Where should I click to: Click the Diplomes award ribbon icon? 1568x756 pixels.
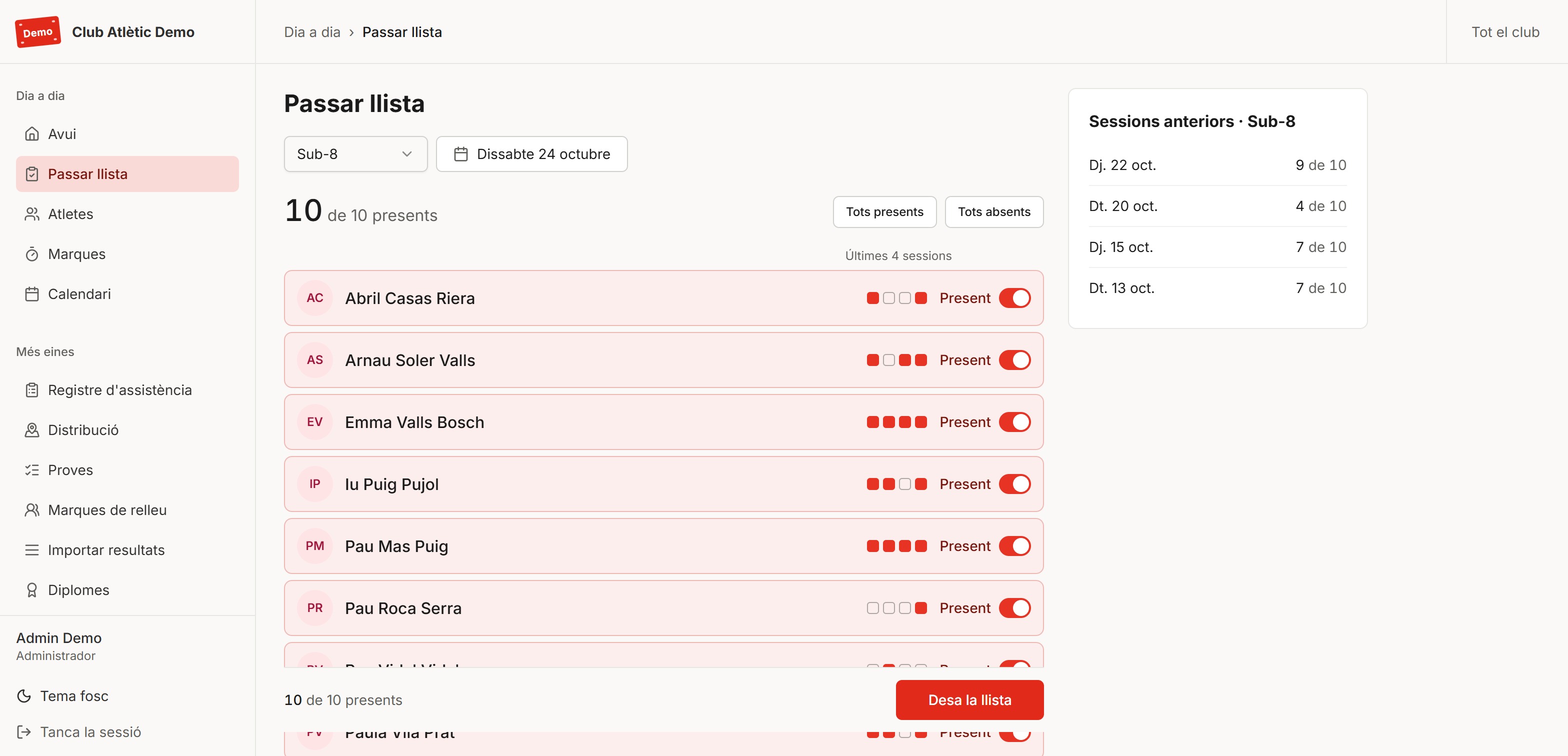coord(31,590)
